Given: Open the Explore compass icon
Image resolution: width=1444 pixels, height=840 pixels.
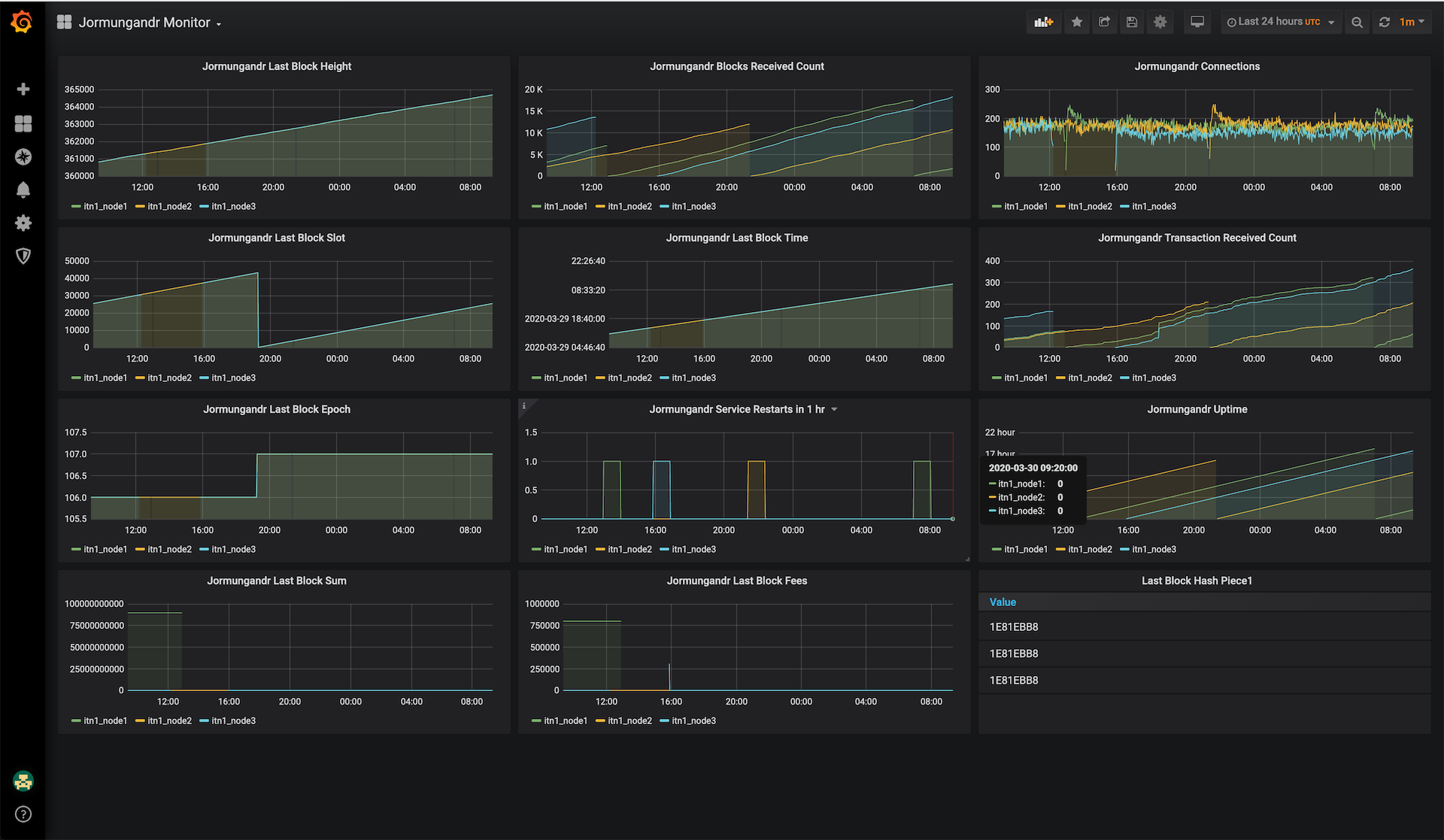Looking at the screenshot, I should (x=23, y=156).
